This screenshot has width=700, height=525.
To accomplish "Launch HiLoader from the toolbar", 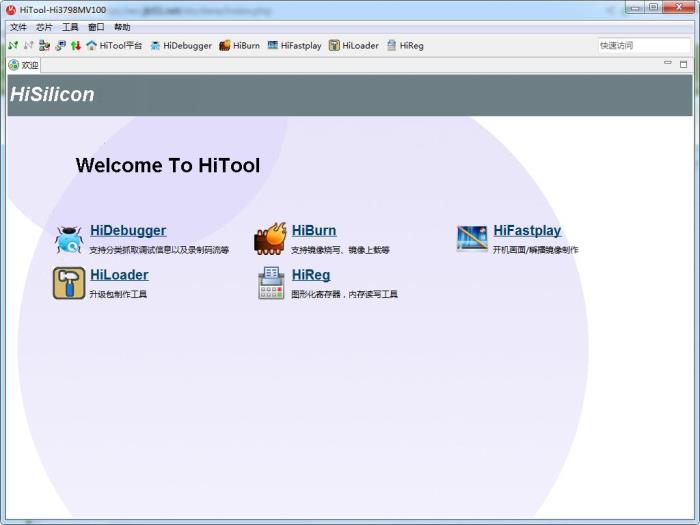I will click(354, 45).
